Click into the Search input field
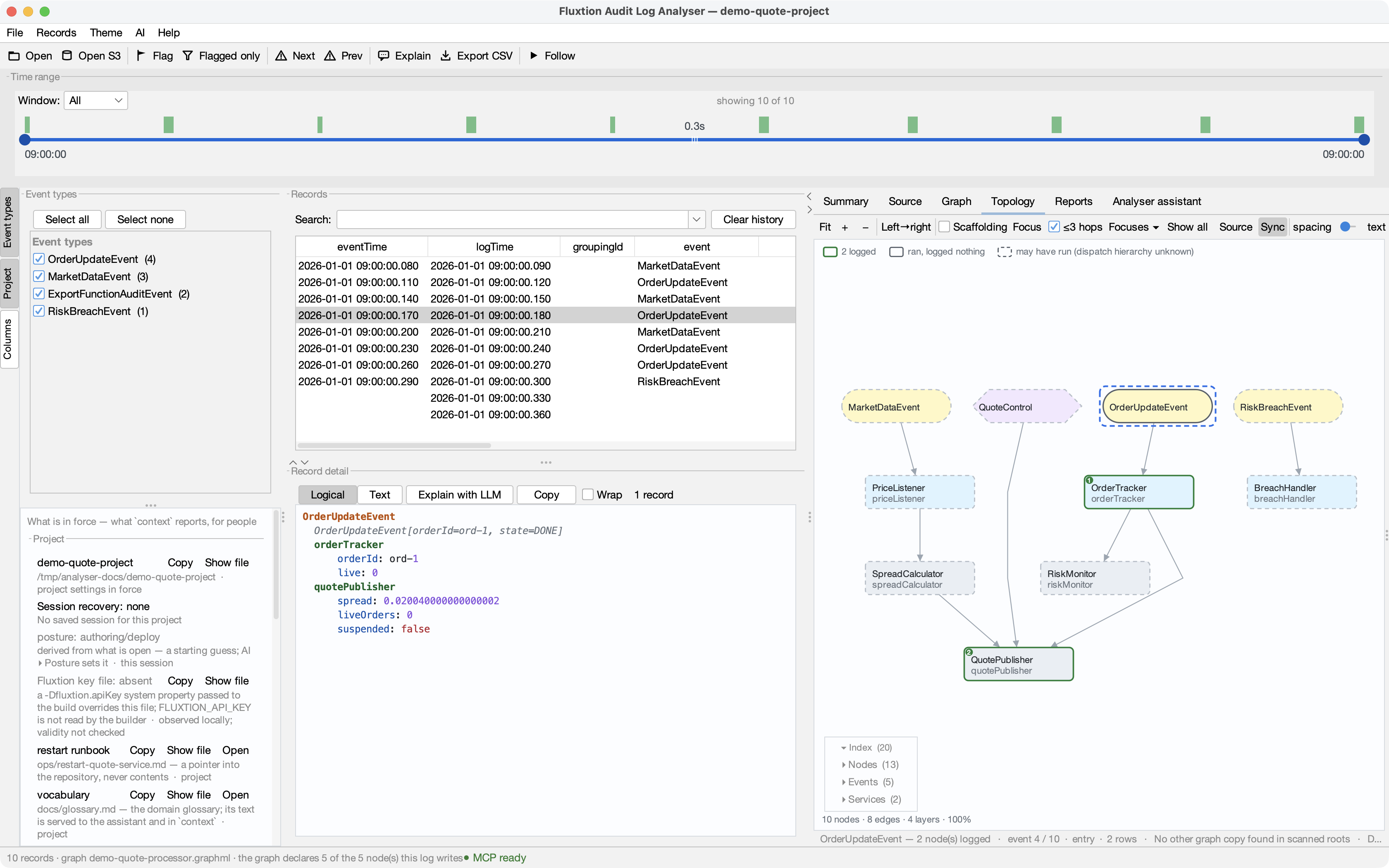 tap(513, 219)
